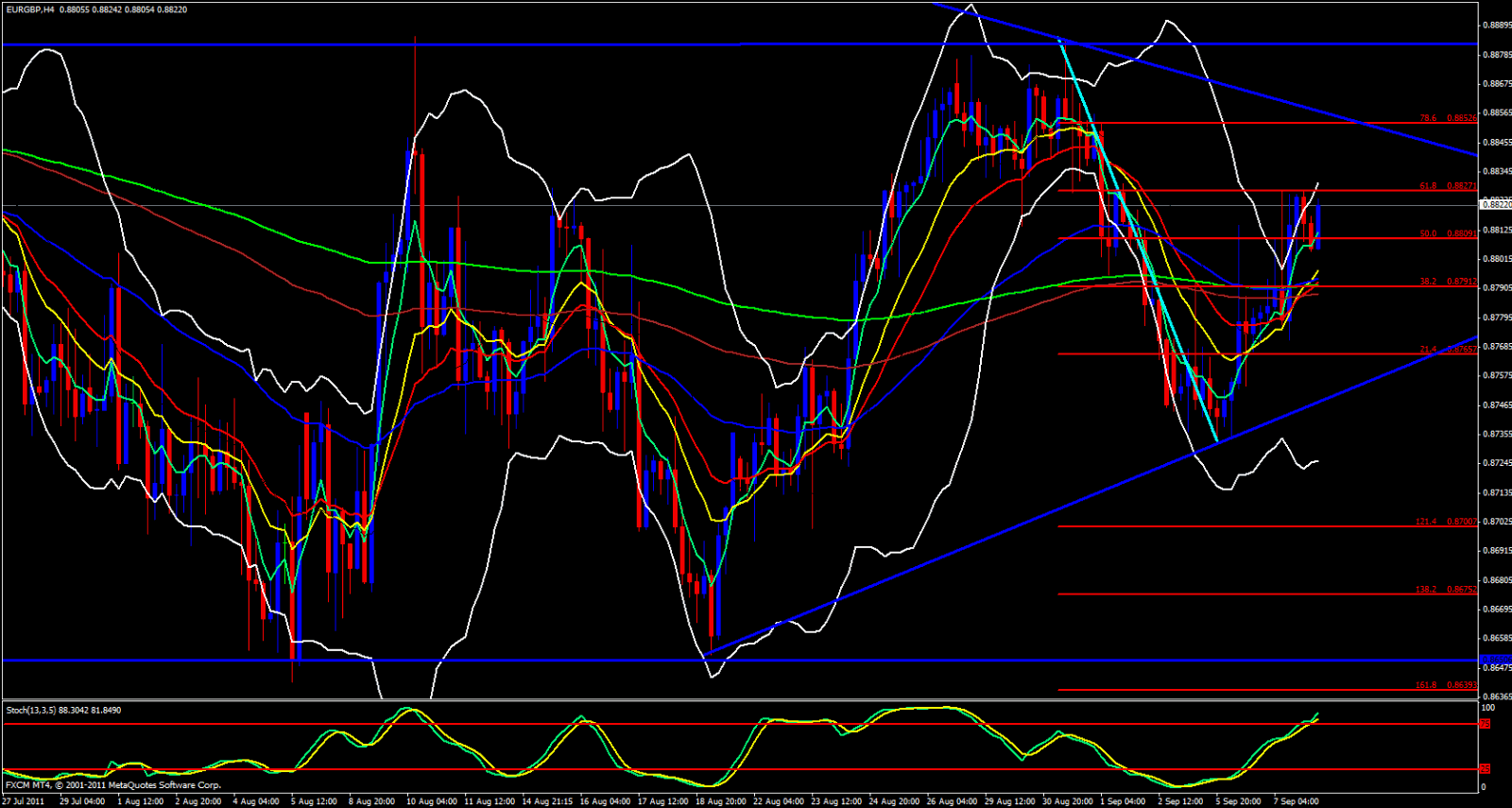Click the 0.87025 price axis label
Viewport: 1512px width, 808px height.
click(1496, 522)
